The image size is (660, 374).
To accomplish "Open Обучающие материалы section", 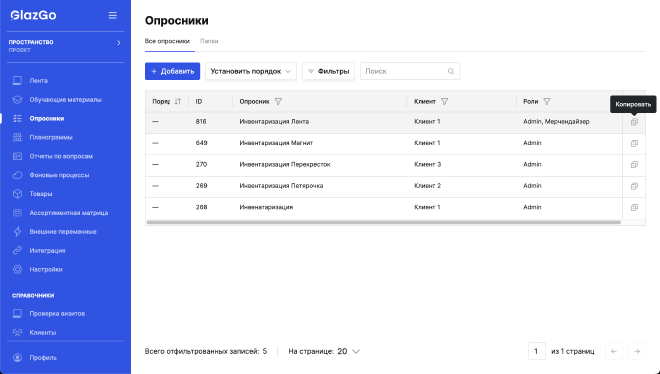I will (x=65, y=100).
